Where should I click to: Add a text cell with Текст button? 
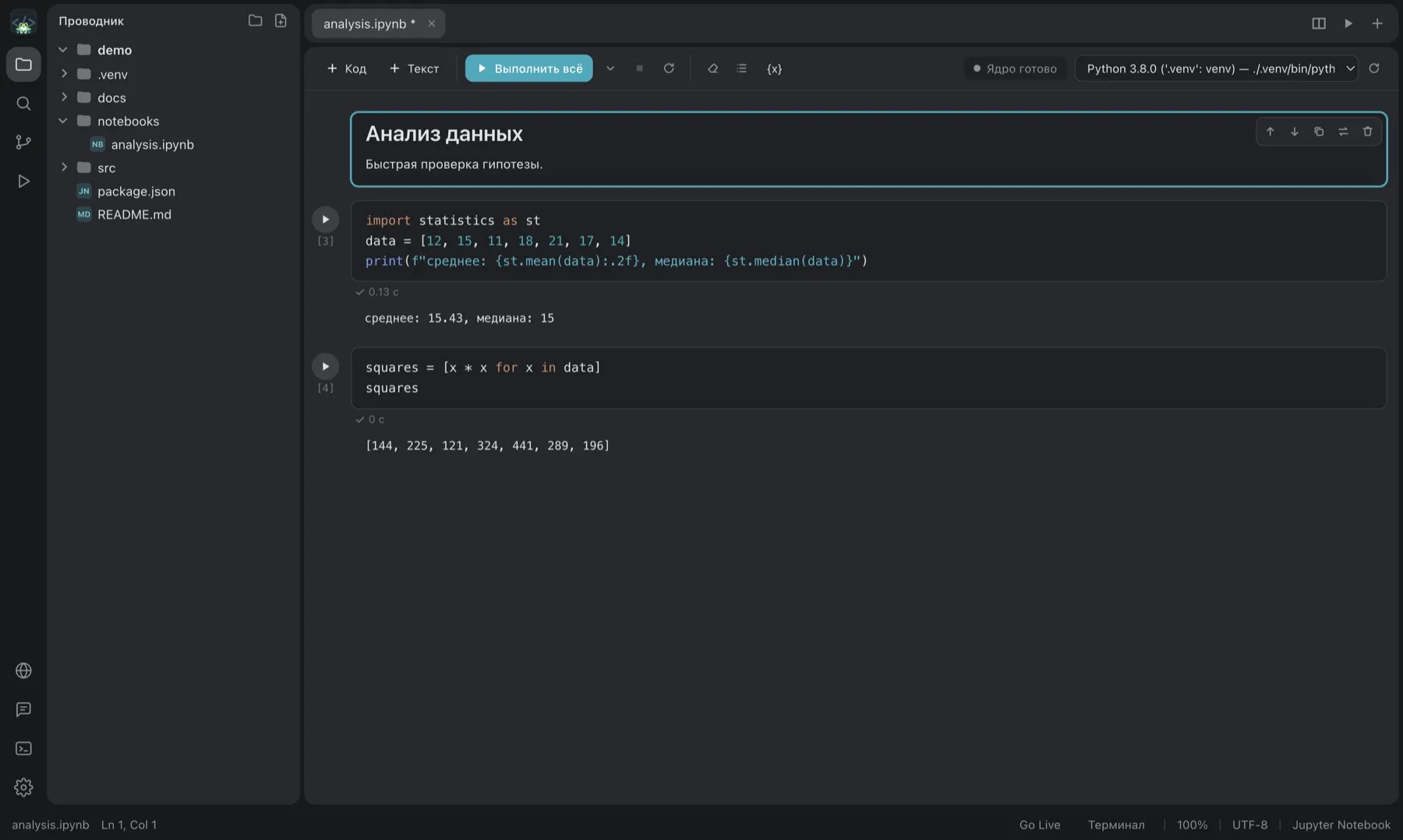pos(414,69)
